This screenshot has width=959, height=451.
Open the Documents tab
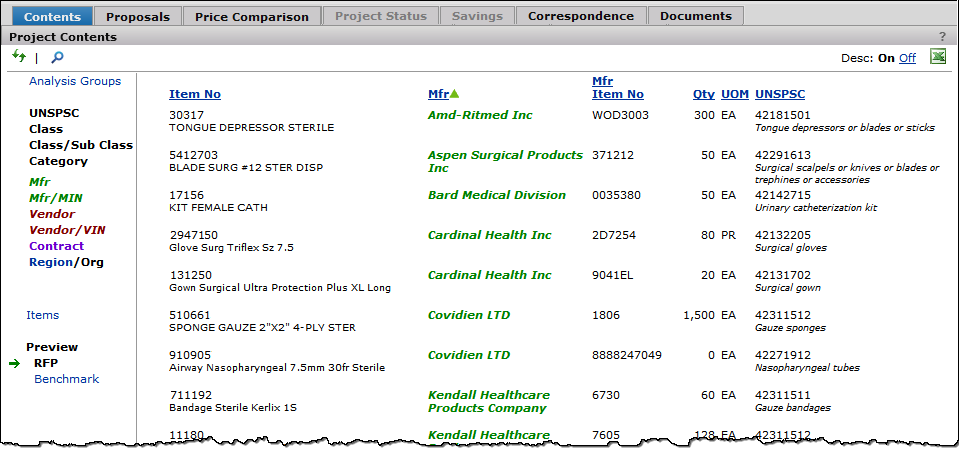(x=696, y=16)
